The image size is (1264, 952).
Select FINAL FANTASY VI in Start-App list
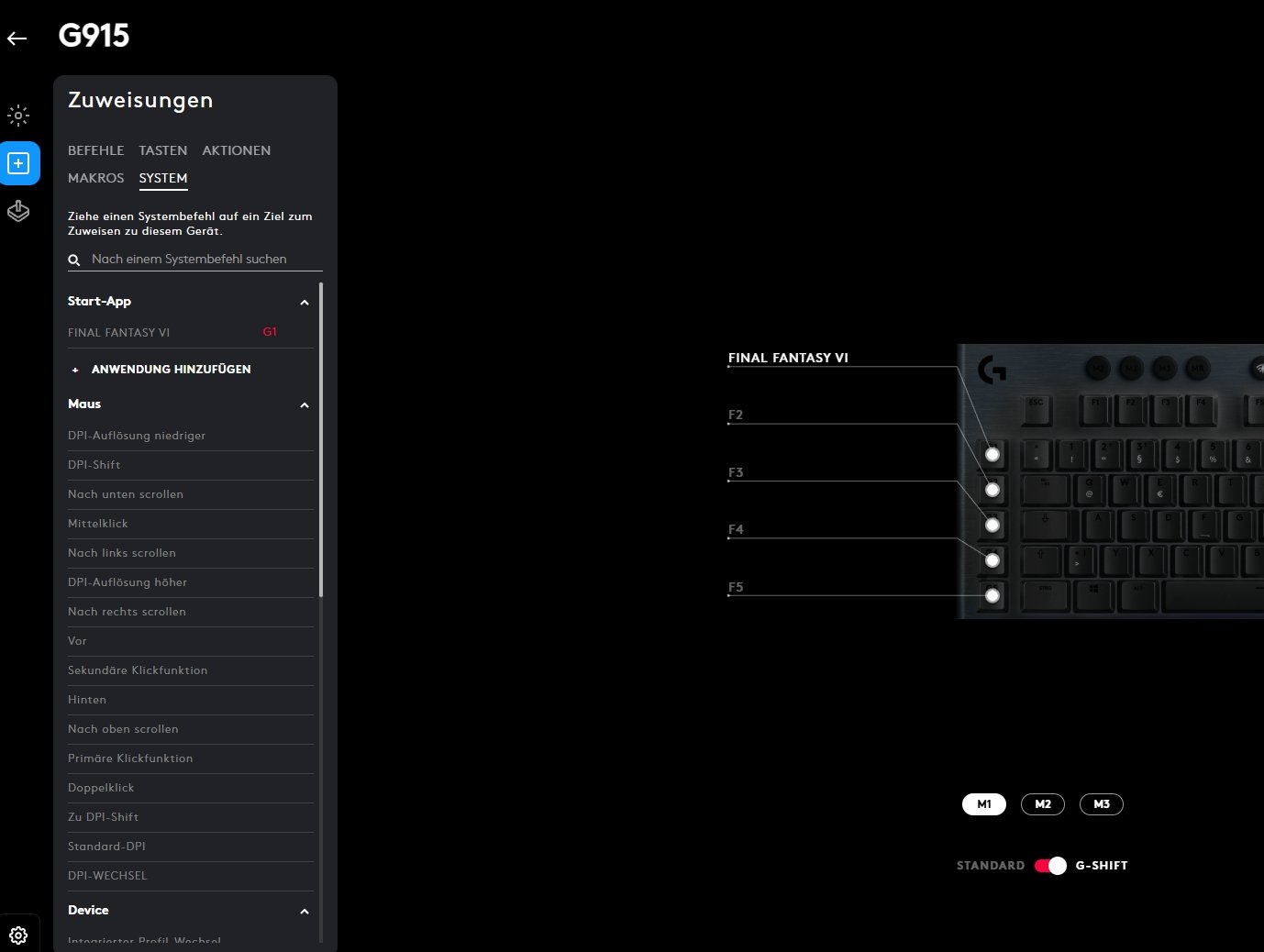(x=191, y=333)
